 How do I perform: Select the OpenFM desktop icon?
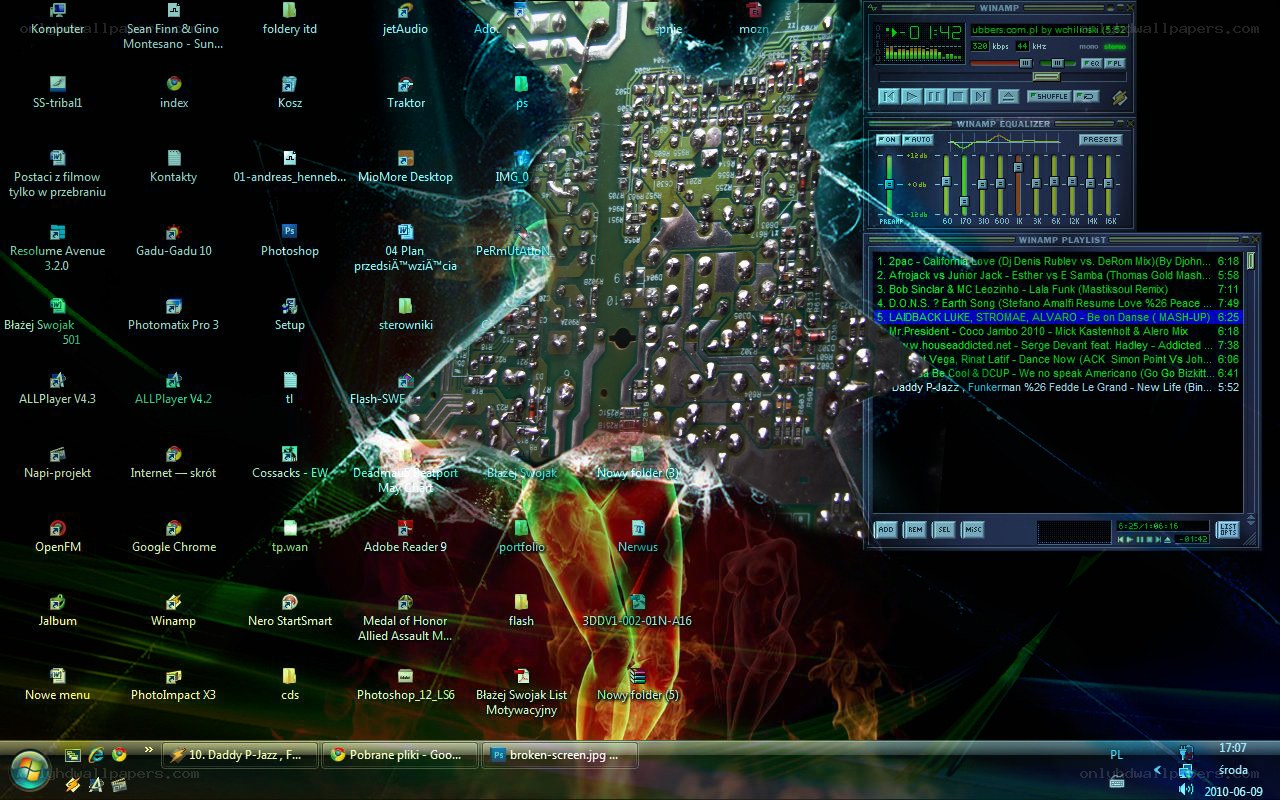click(58, 536)
